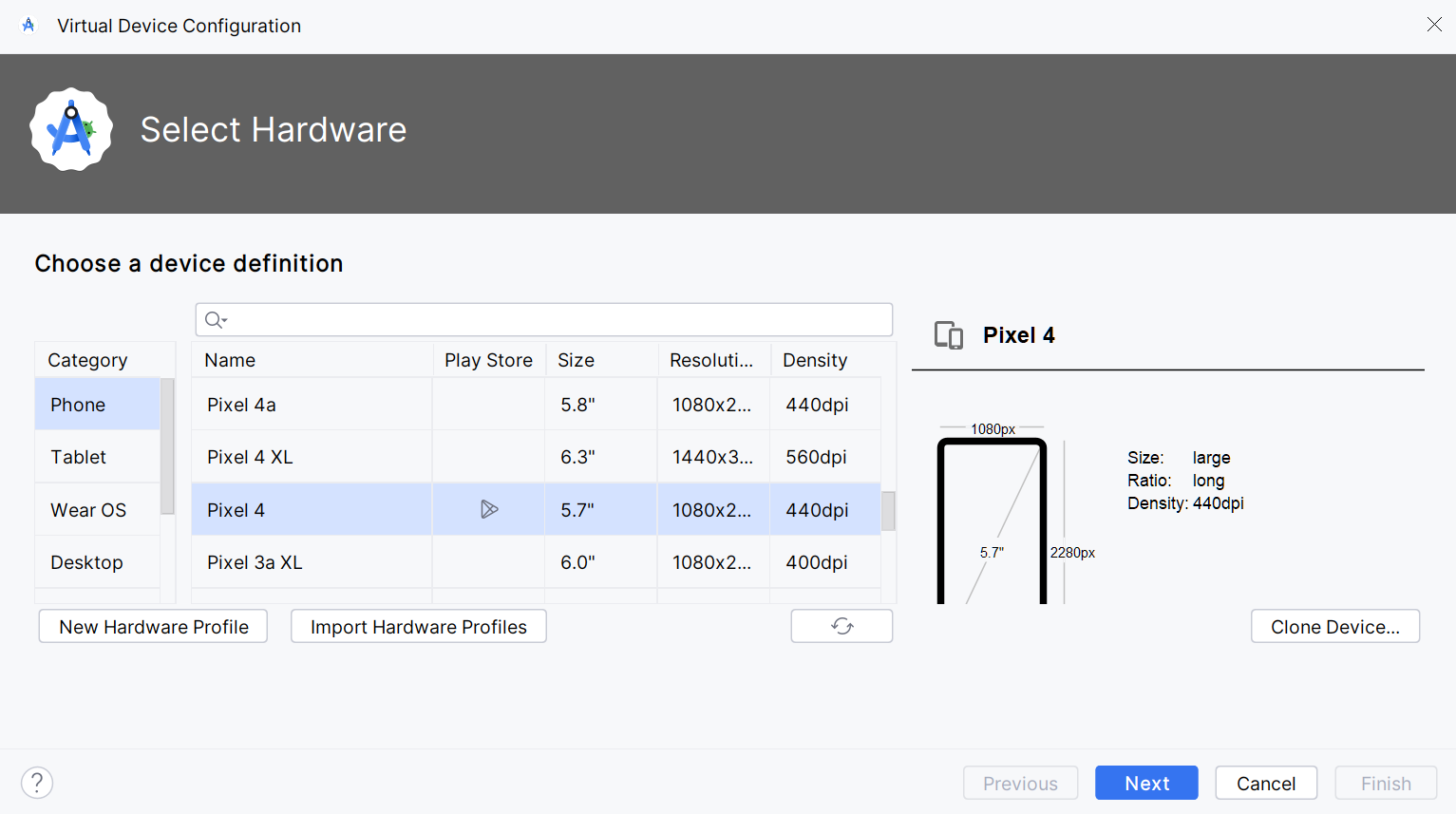Viewport: 1456px width, 814px height.
Task: Click the help question mark icon
Action: click(37, 783)
